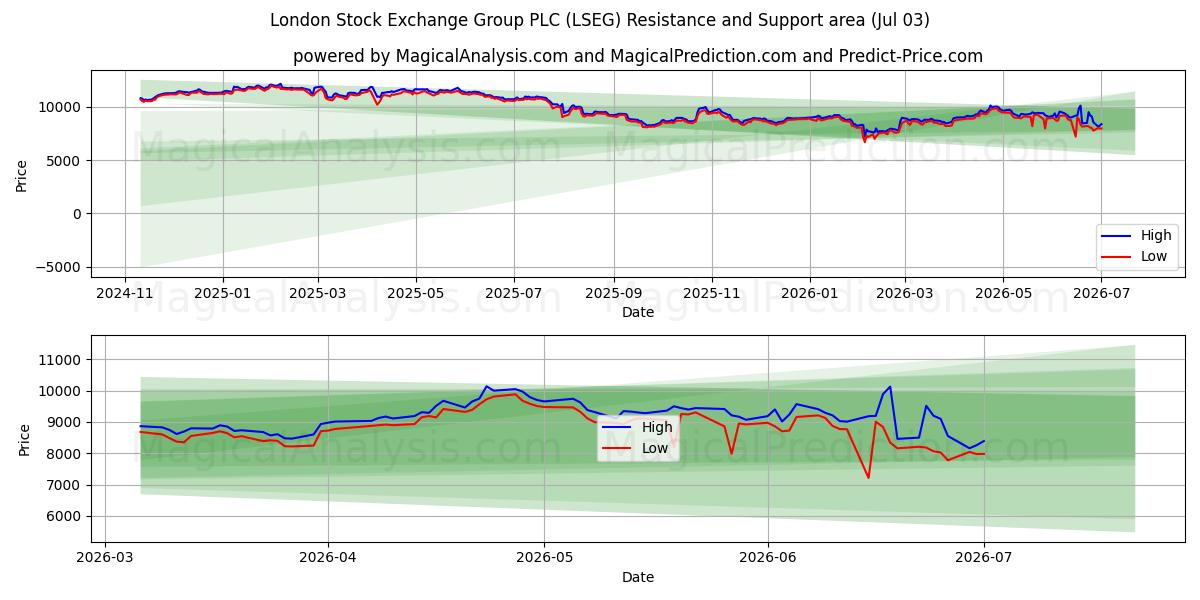The width and height of the screenshot is (1200, 600).
Task: Click the 2025-01 tick label
Action: [x=222, y=293]
